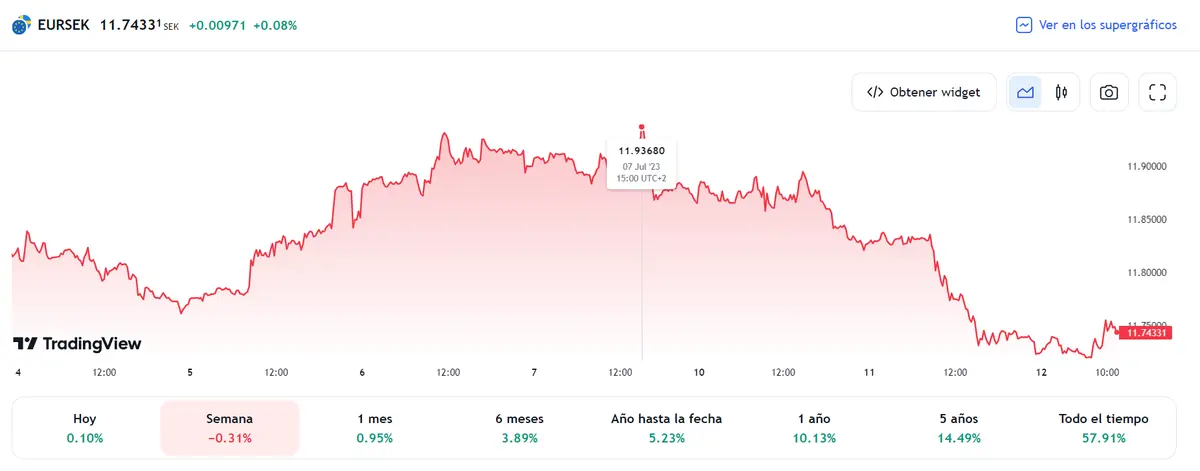Image resolution: width=1200 pixels, height=471 pixels.
Task: Open the chart in fullscreen mode
Action: tap(1158, 93)
